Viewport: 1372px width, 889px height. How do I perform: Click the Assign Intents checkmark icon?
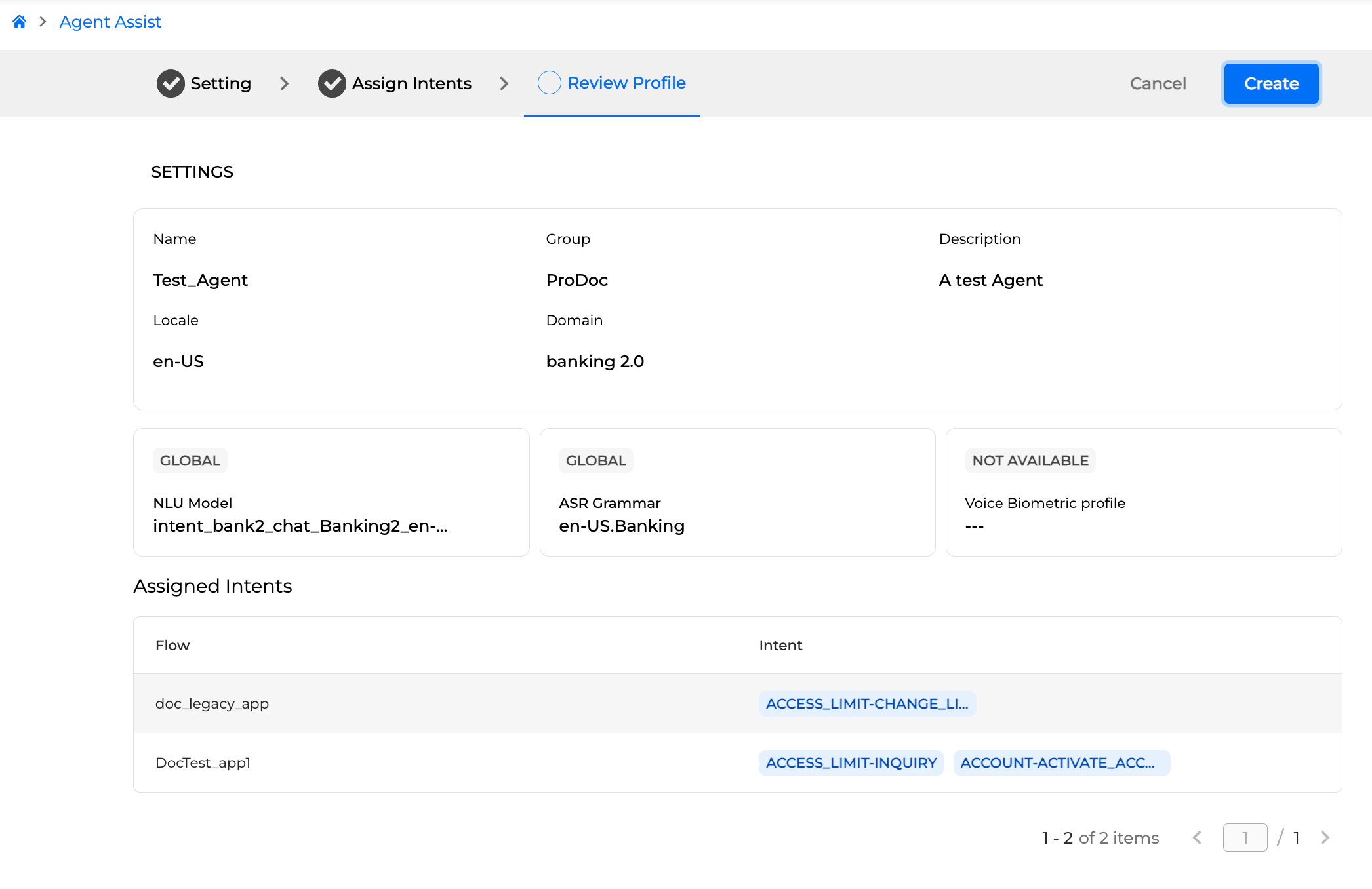pyautogui.click(x=332, y=83)
